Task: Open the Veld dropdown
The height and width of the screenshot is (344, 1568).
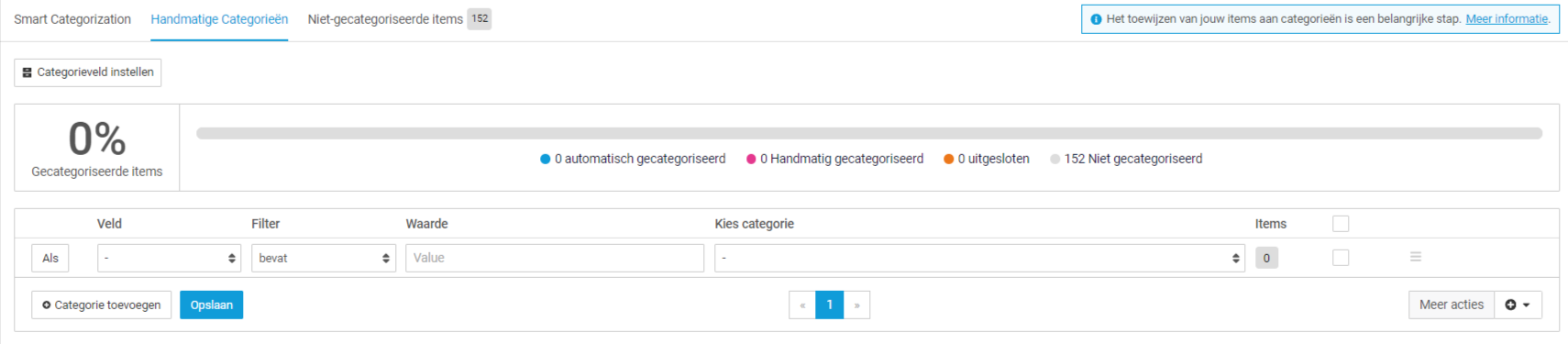Action: pos(169,258)
